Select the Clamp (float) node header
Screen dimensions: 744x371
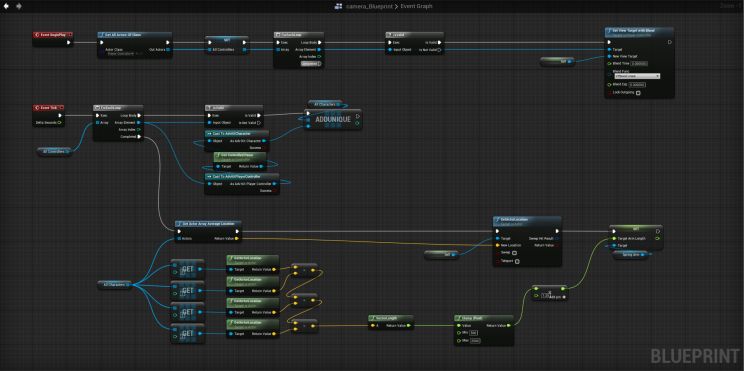point(484,318)
